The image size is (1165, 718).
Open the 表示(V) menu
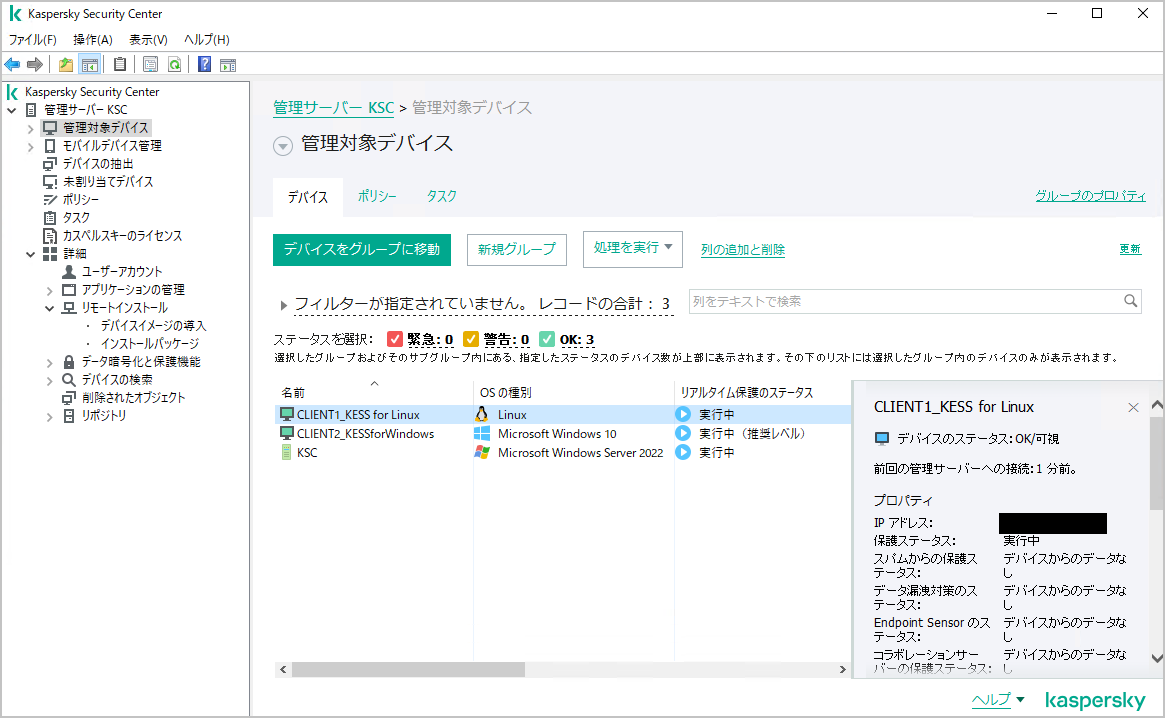[148, 39]
